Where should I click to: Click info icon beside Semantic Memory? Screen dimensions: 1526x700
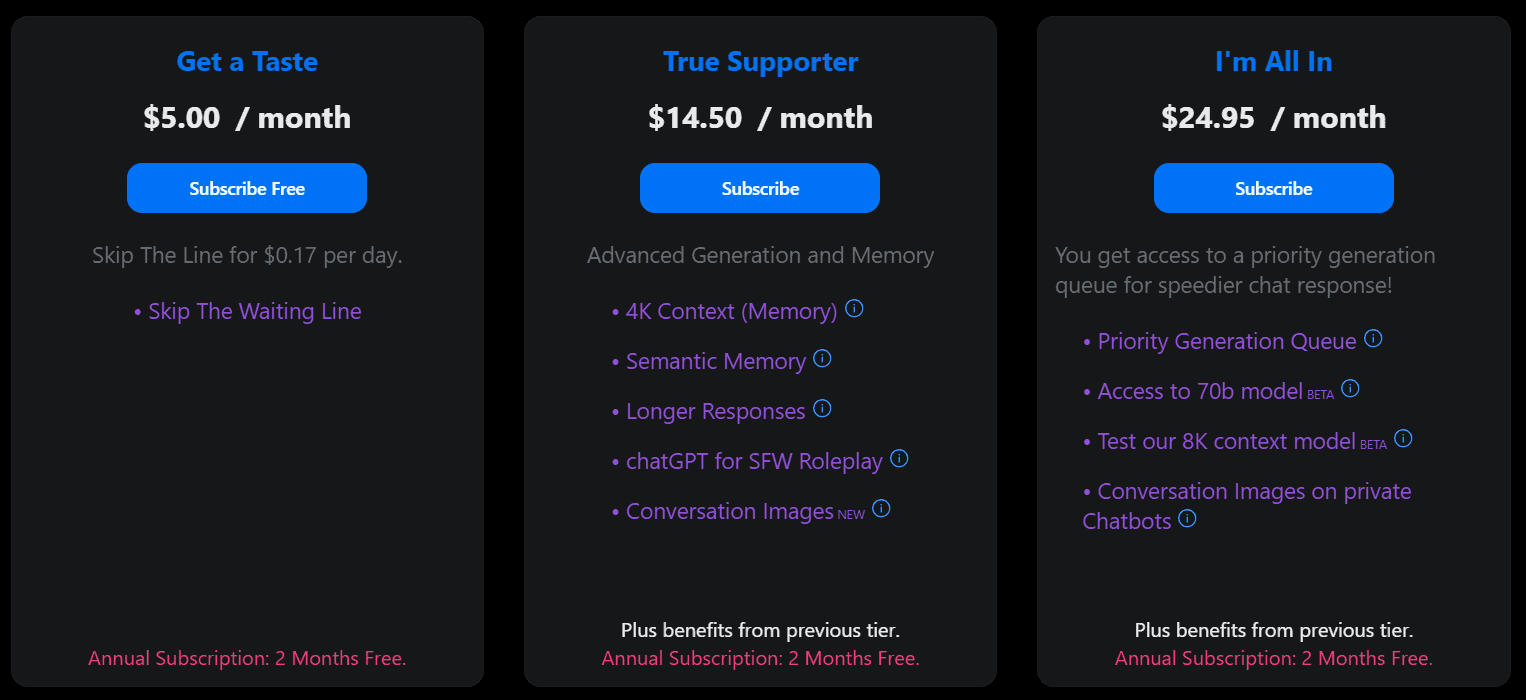[822, 359]
